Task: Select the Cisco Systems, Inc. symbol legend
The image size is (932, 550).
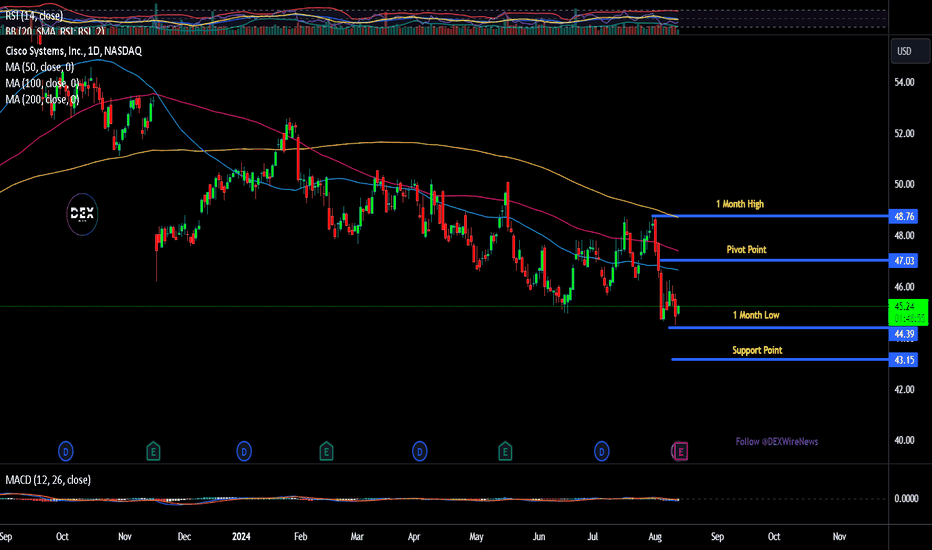Action: pos(74,51)
